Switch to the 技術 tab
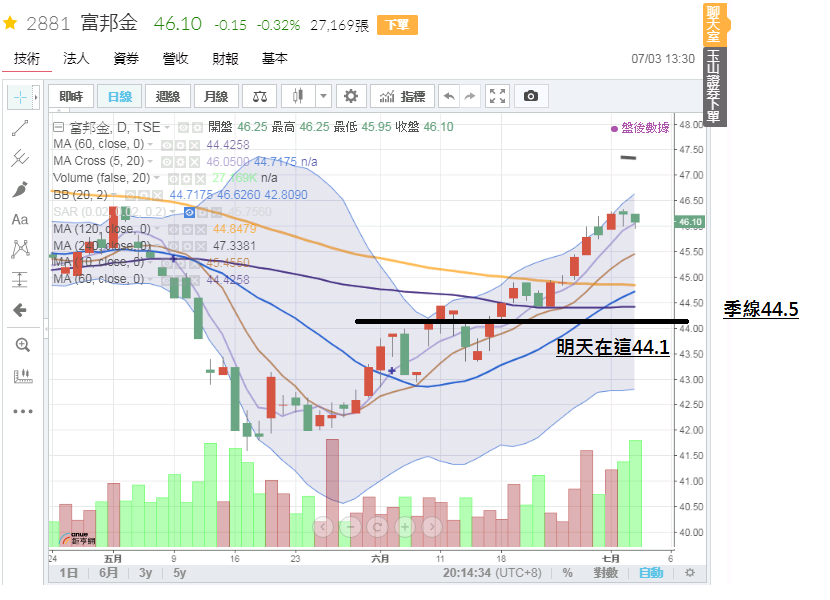The width and height of the screenshot is (830, 600). tap(27, 58)
